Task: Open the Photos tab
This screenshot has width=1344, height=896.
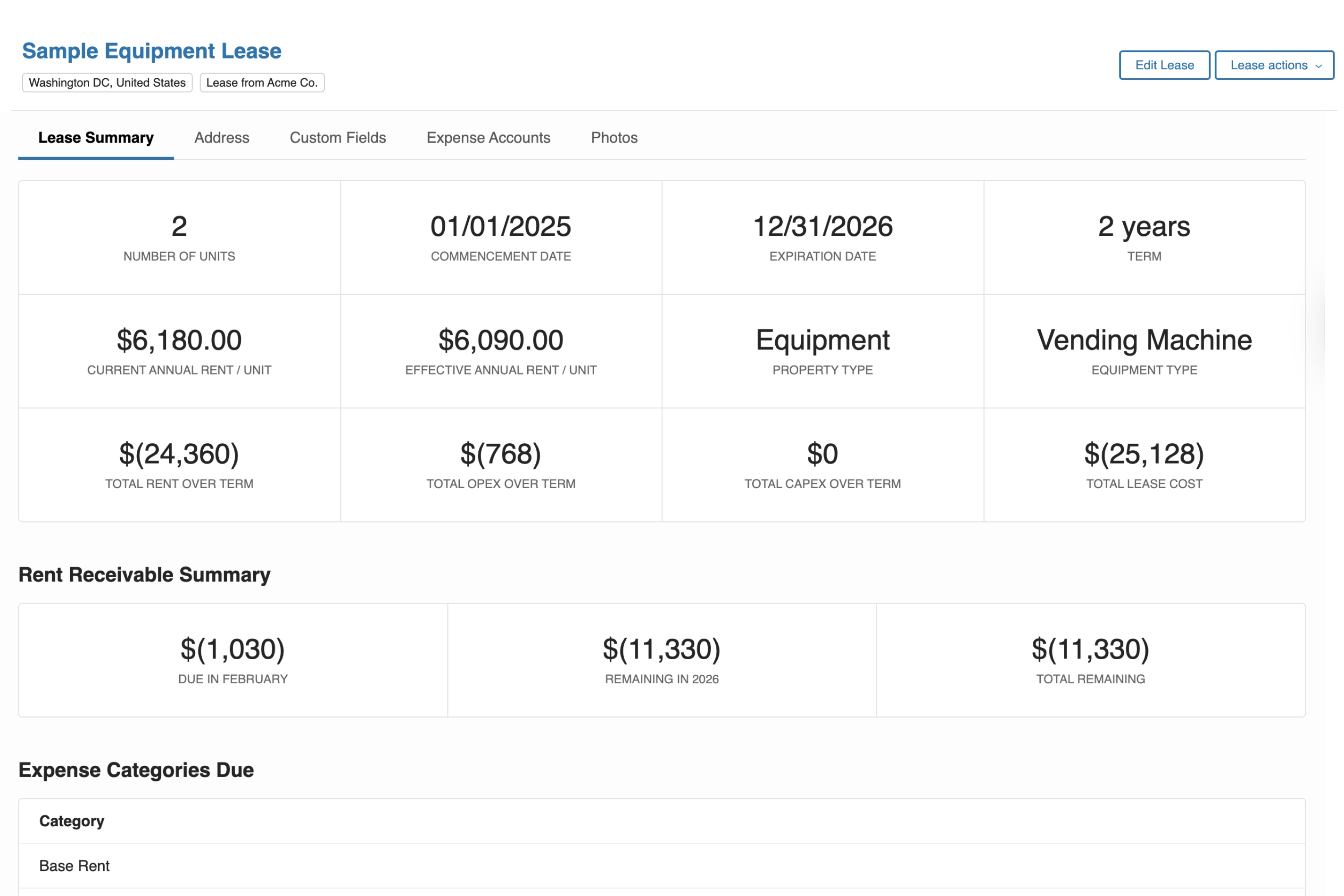Action: 614,138
